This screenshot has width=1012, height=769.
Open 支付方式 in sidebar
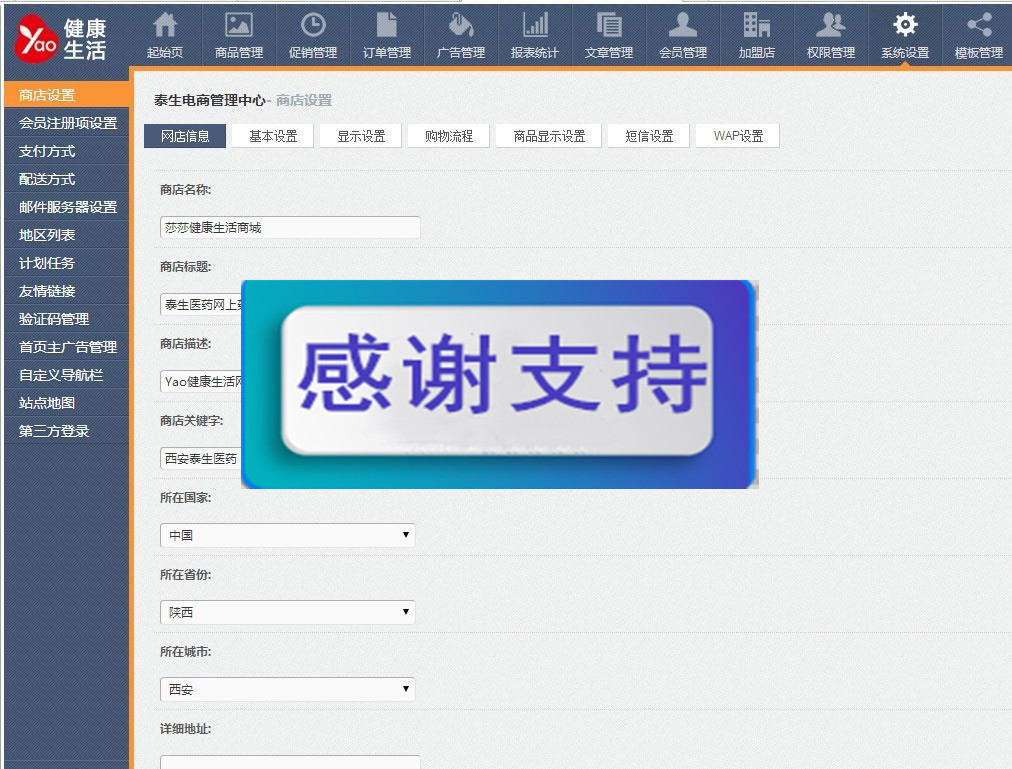click(66, 151)
